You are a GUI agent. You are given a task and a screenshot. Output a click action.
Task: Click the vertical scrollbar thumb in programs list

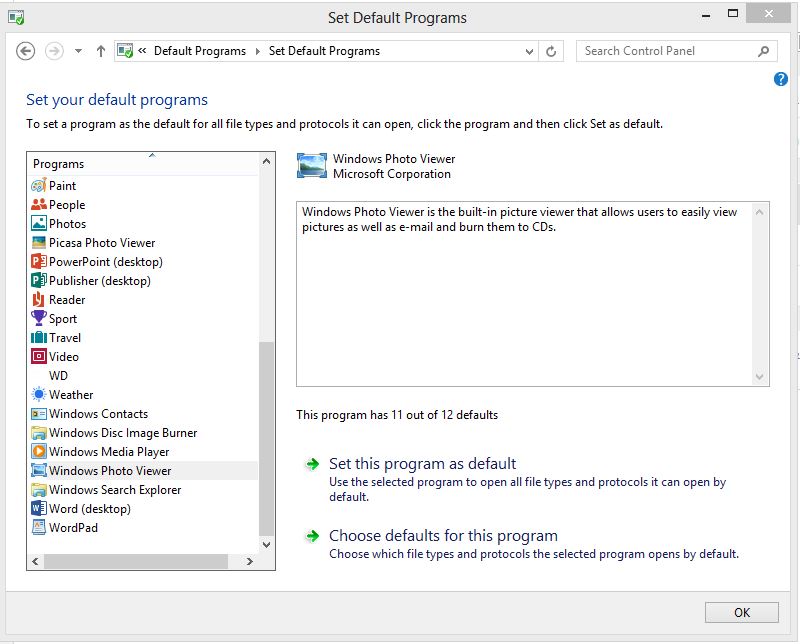tap(266, 439)
